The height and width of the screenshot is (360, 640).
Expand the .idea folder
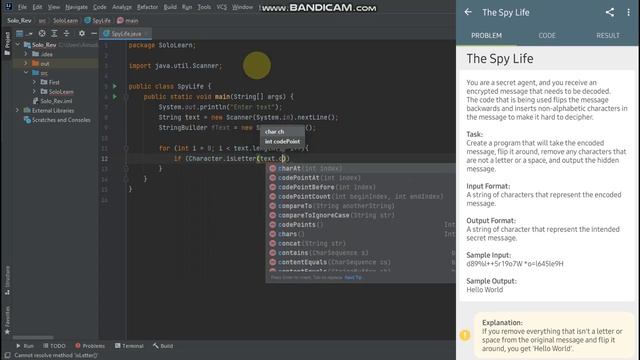[x=26, y=54]
